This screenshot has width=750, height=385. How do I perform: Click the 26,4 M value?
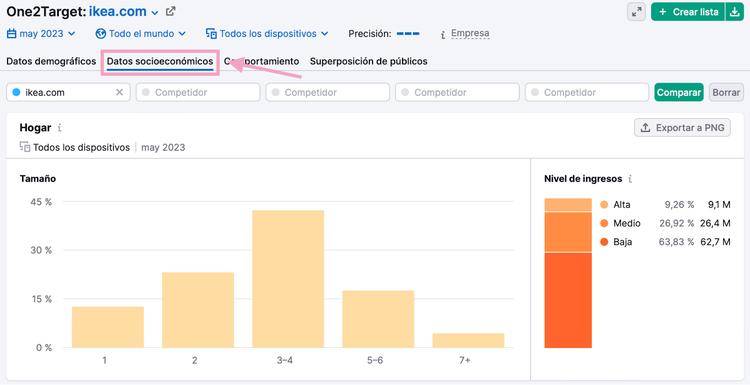(717, 223)
